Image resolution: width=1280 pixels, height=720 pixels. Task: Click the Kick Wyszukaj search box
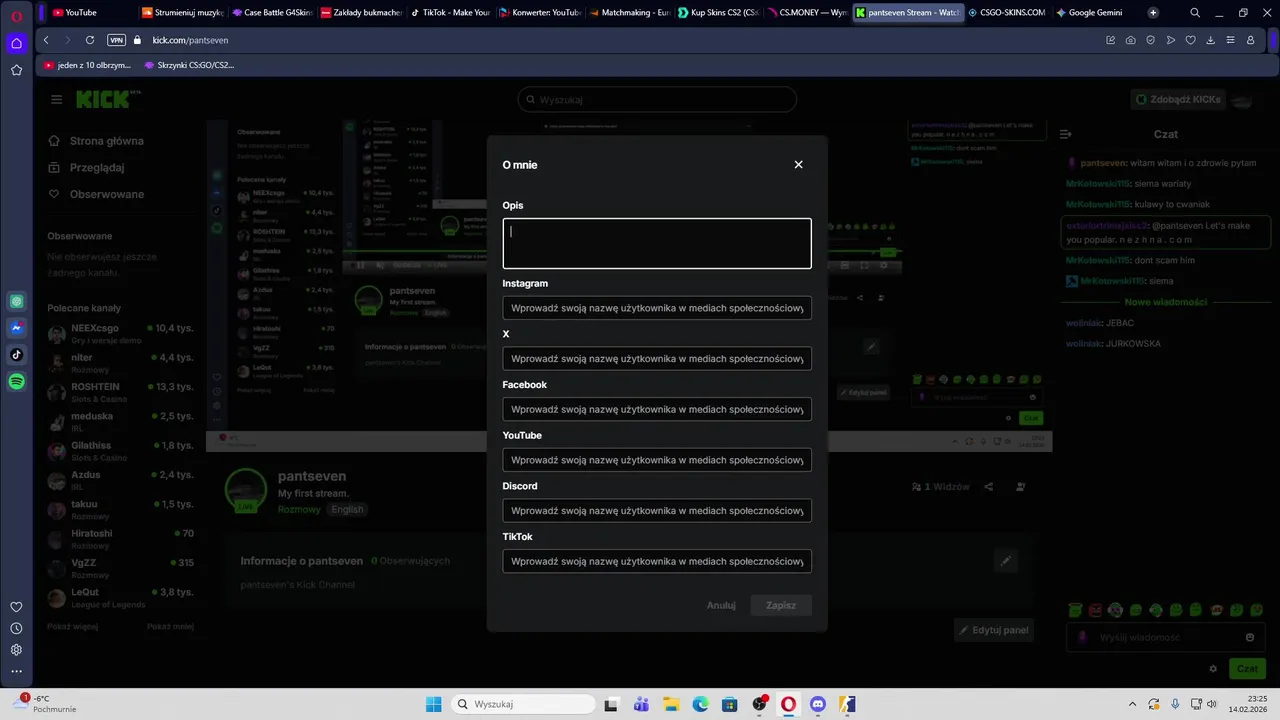pos(657,99)
